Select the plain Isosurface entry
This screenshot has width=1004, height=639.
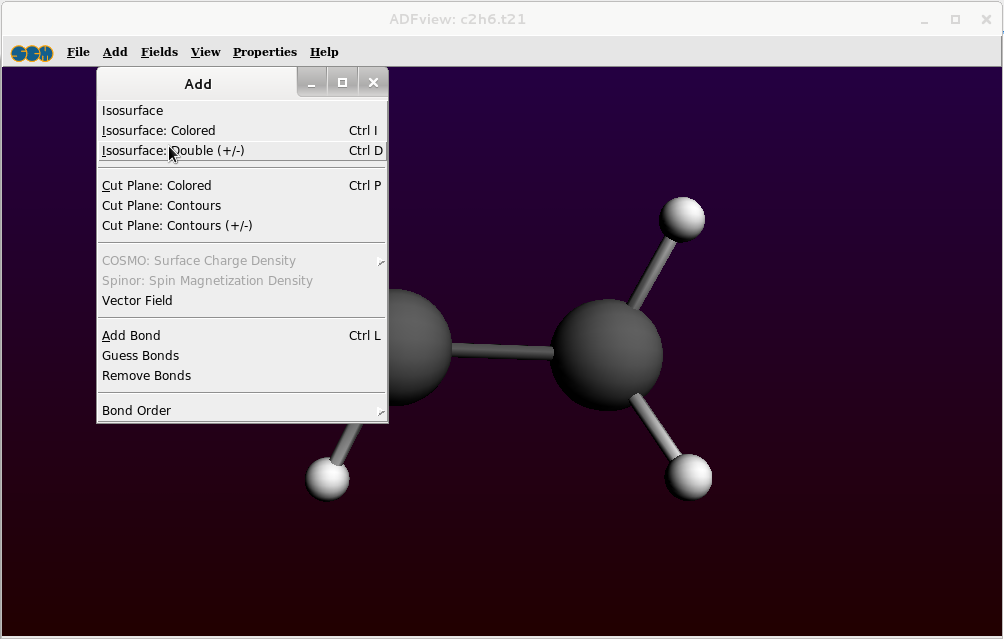point(132,111)
